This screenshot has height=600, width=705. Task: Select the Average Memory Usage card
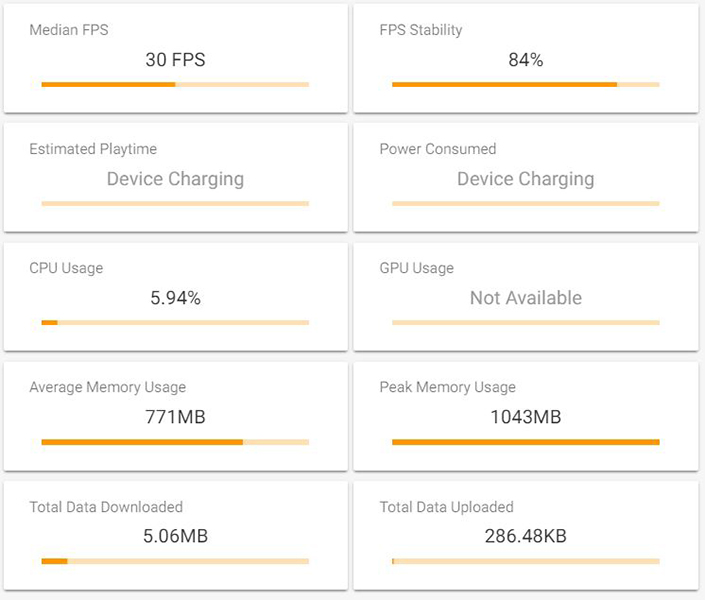(175, 416)
